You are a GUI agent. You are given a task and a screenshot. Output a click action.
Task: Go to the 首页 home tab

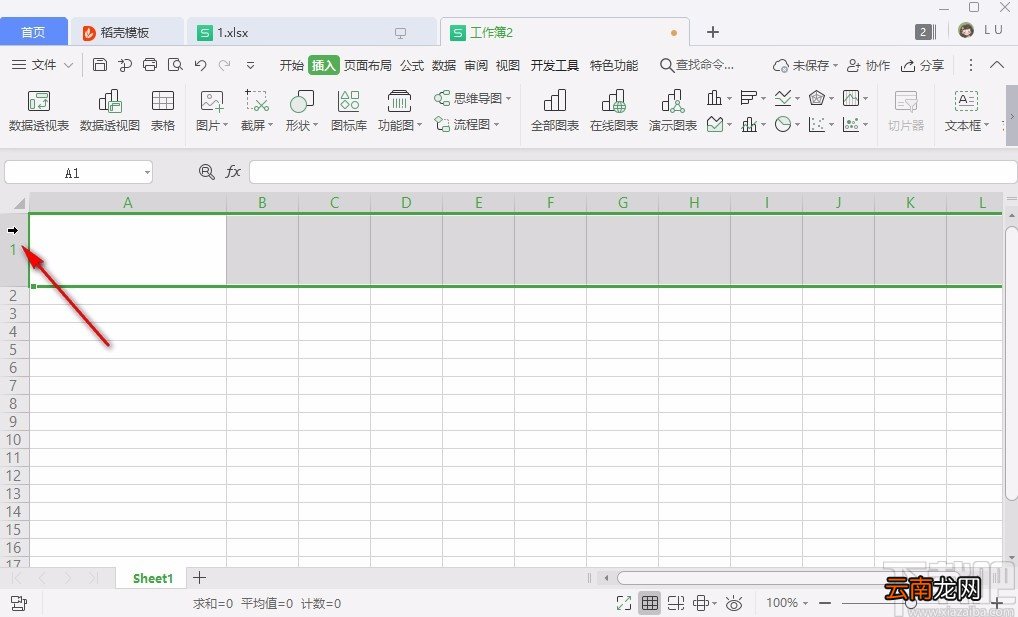click(x=33, y=32)
